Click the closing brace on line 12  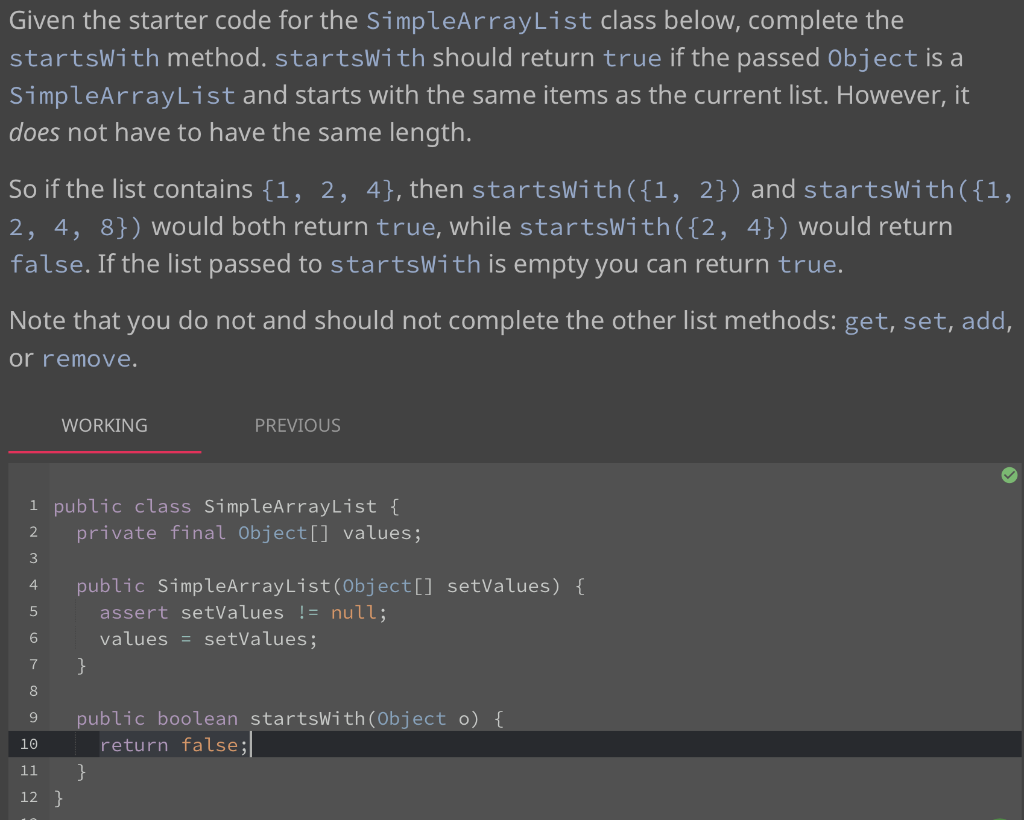pos(58,796)
